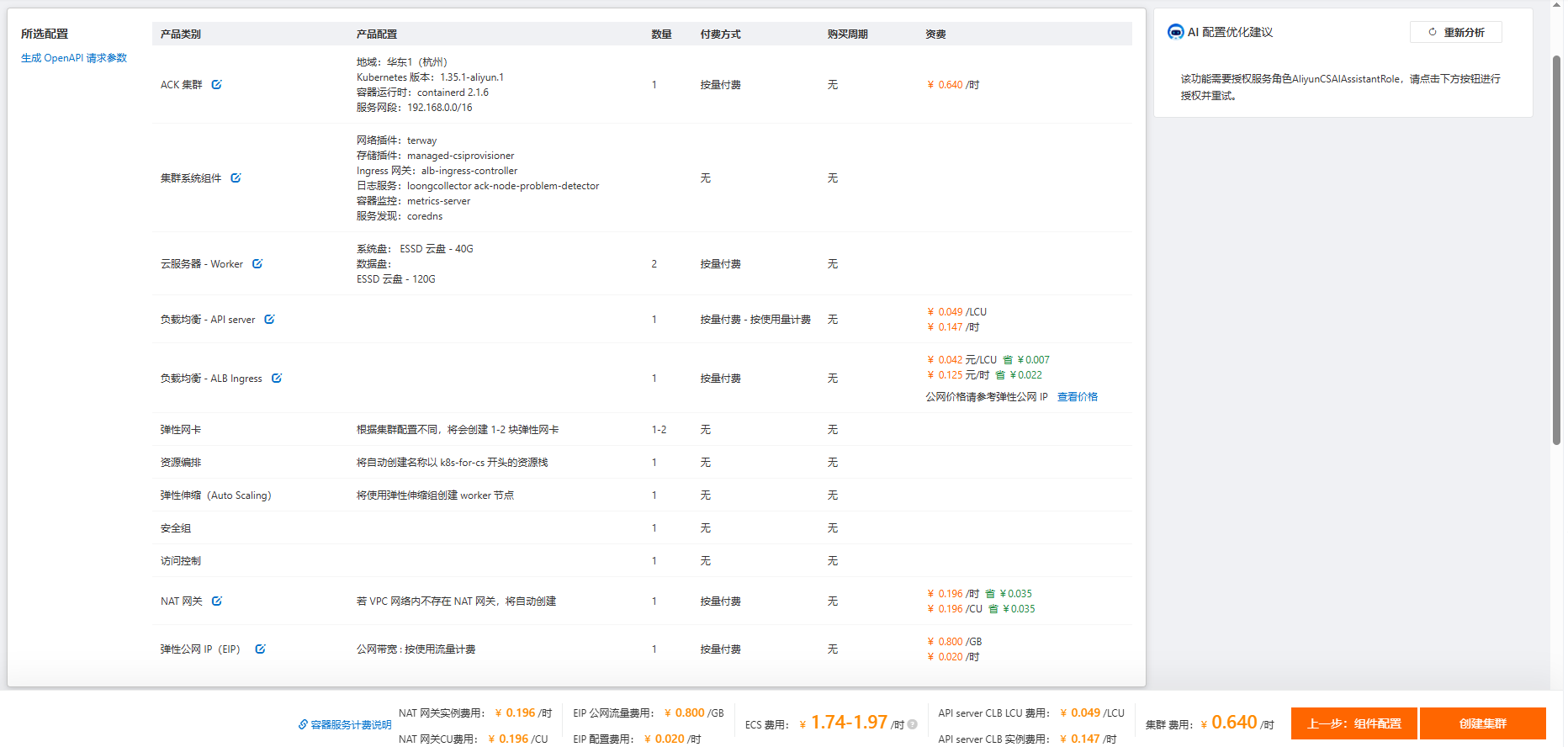Click the green discount icon beside ¥0.022

coord(1000,375)
